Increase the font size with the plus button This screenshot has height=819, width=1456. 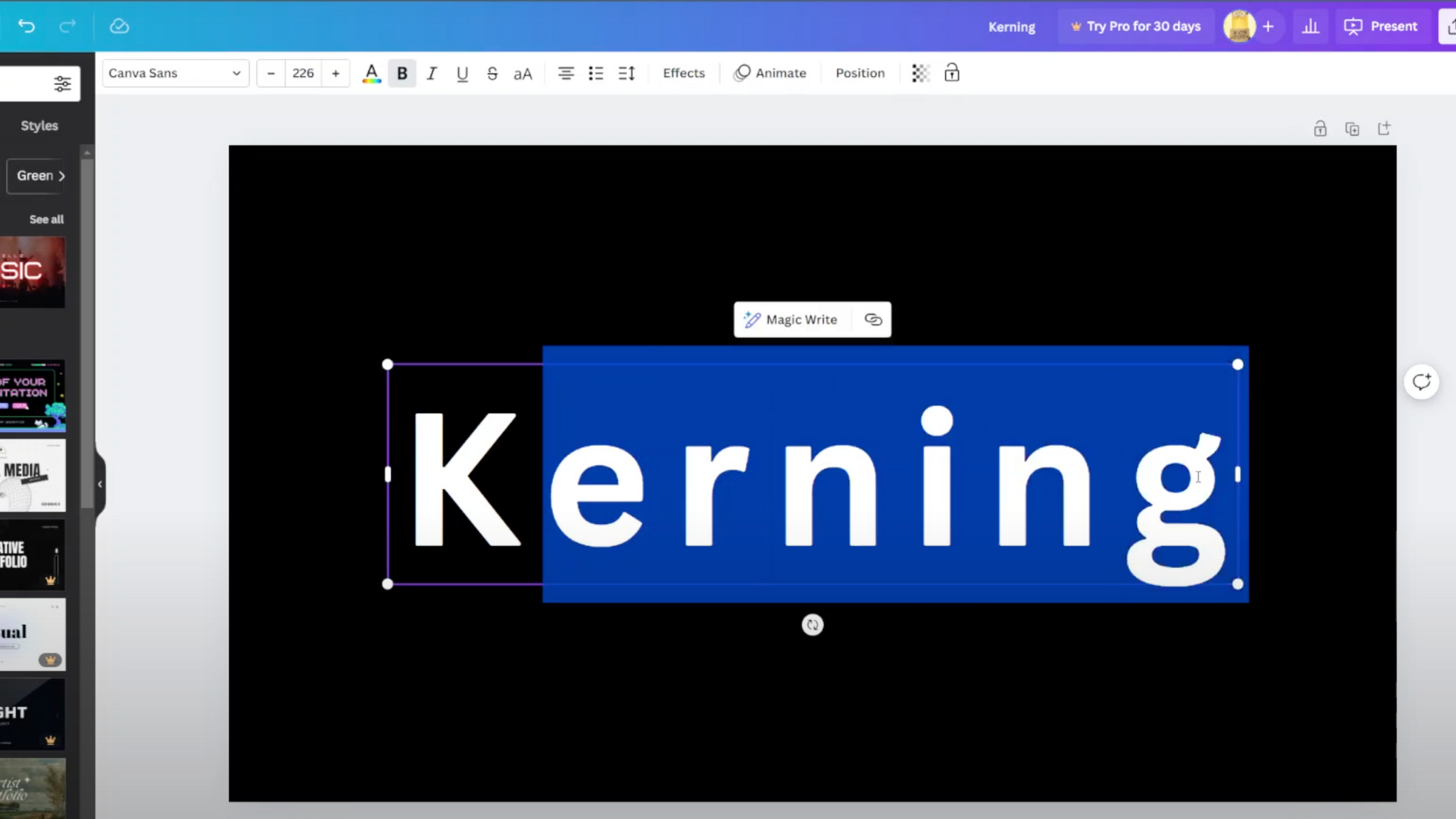tap(336, 73)
